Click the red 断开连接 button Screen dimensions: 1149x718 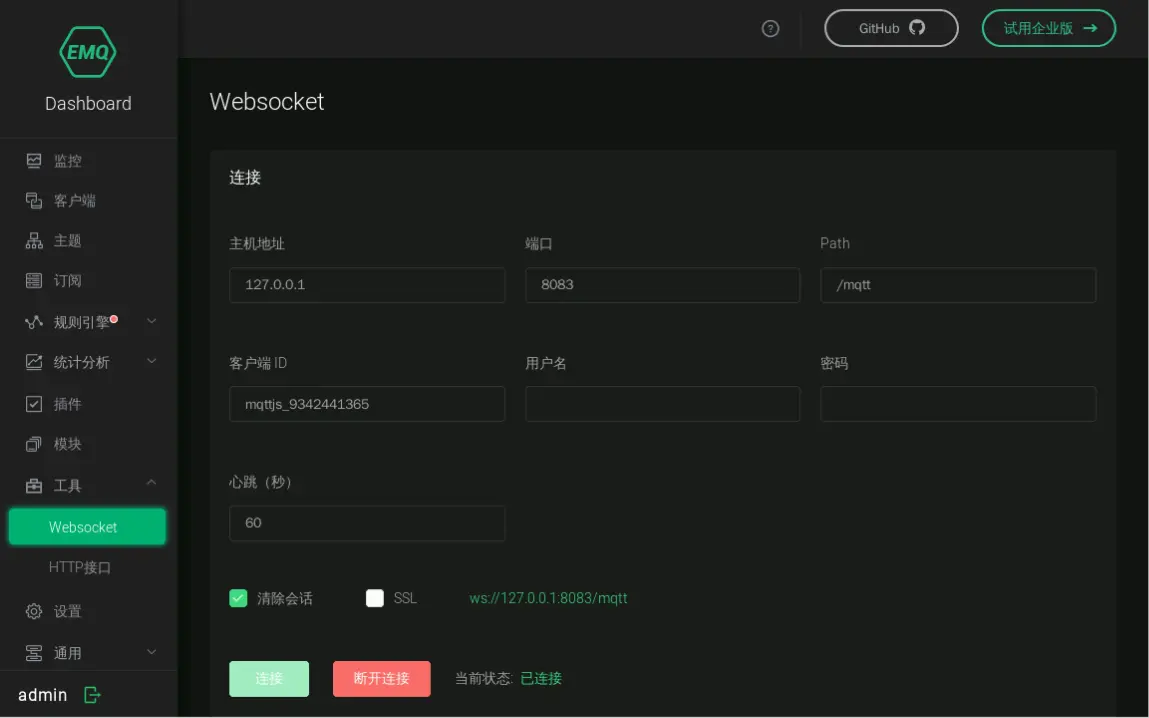(x=381, y=678)
